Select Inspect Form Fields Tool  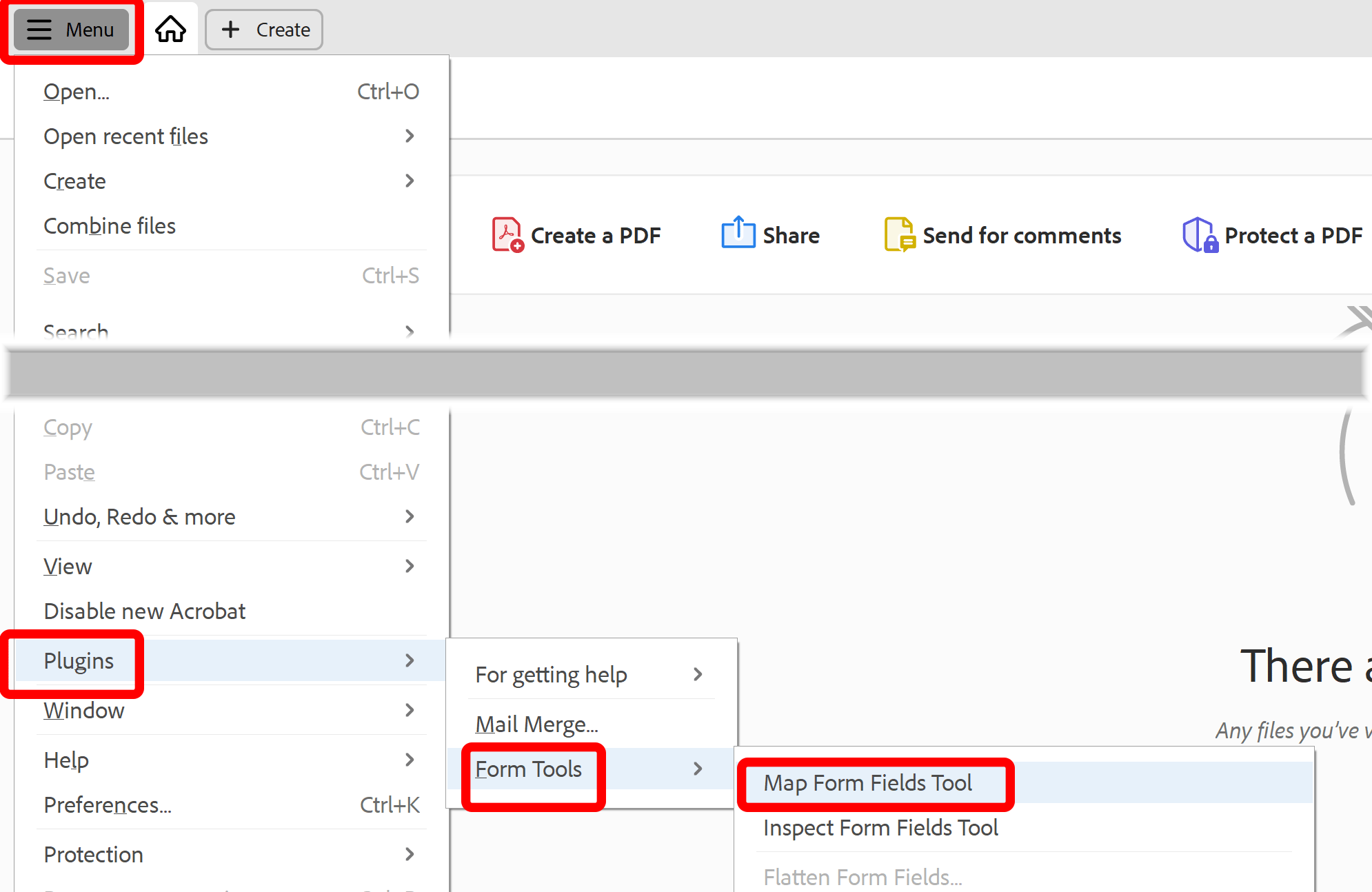click(1025, 828)
